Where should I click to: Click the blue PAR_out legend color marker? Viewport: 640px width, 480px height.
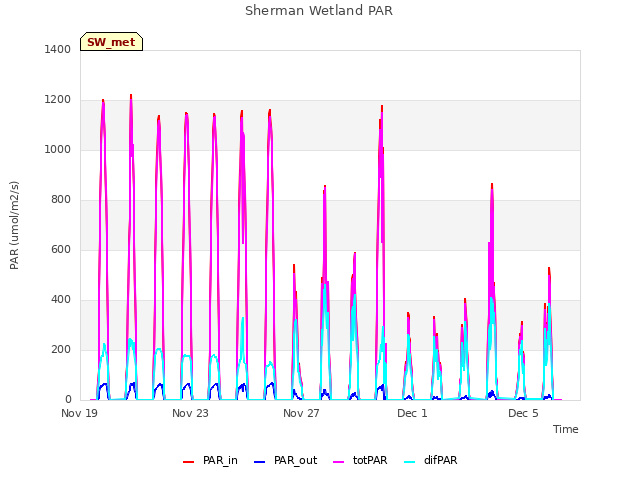click(x=260, y=462)
